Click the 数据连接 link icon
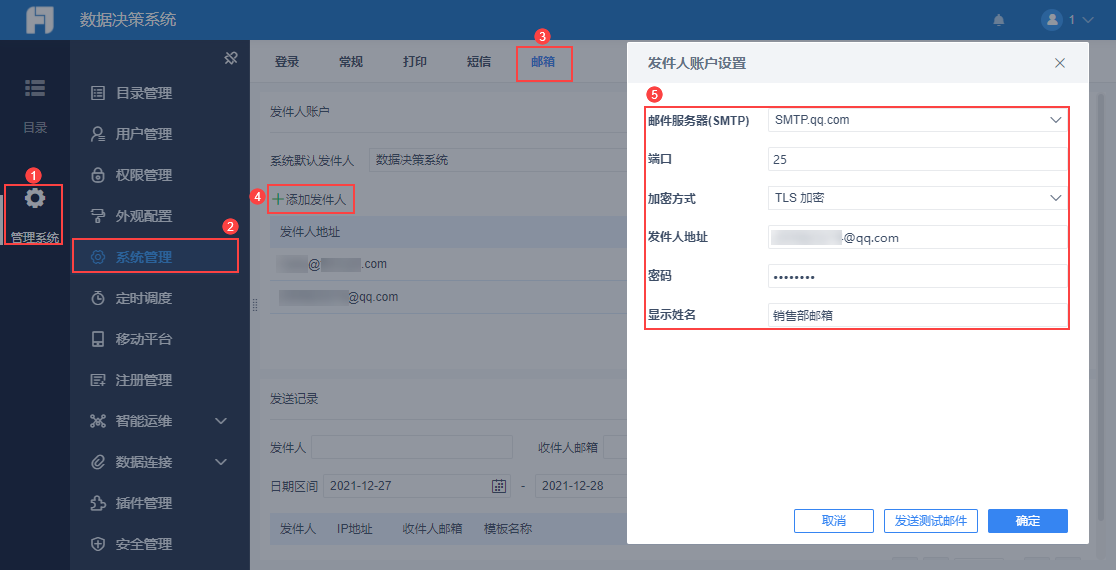This screenshot has height=570, width=1116. pyautogui.click(x=98, y=462)
